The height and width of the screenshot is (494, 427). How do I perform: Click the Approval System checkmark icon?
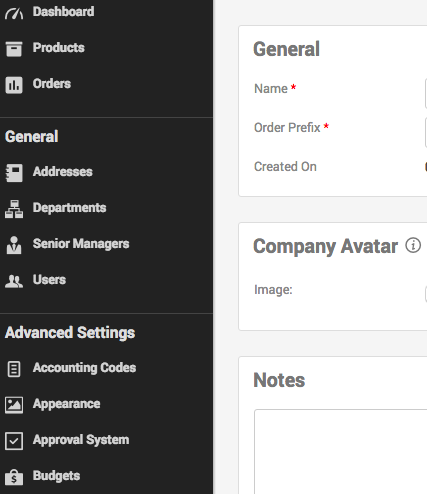click(14, 441)
